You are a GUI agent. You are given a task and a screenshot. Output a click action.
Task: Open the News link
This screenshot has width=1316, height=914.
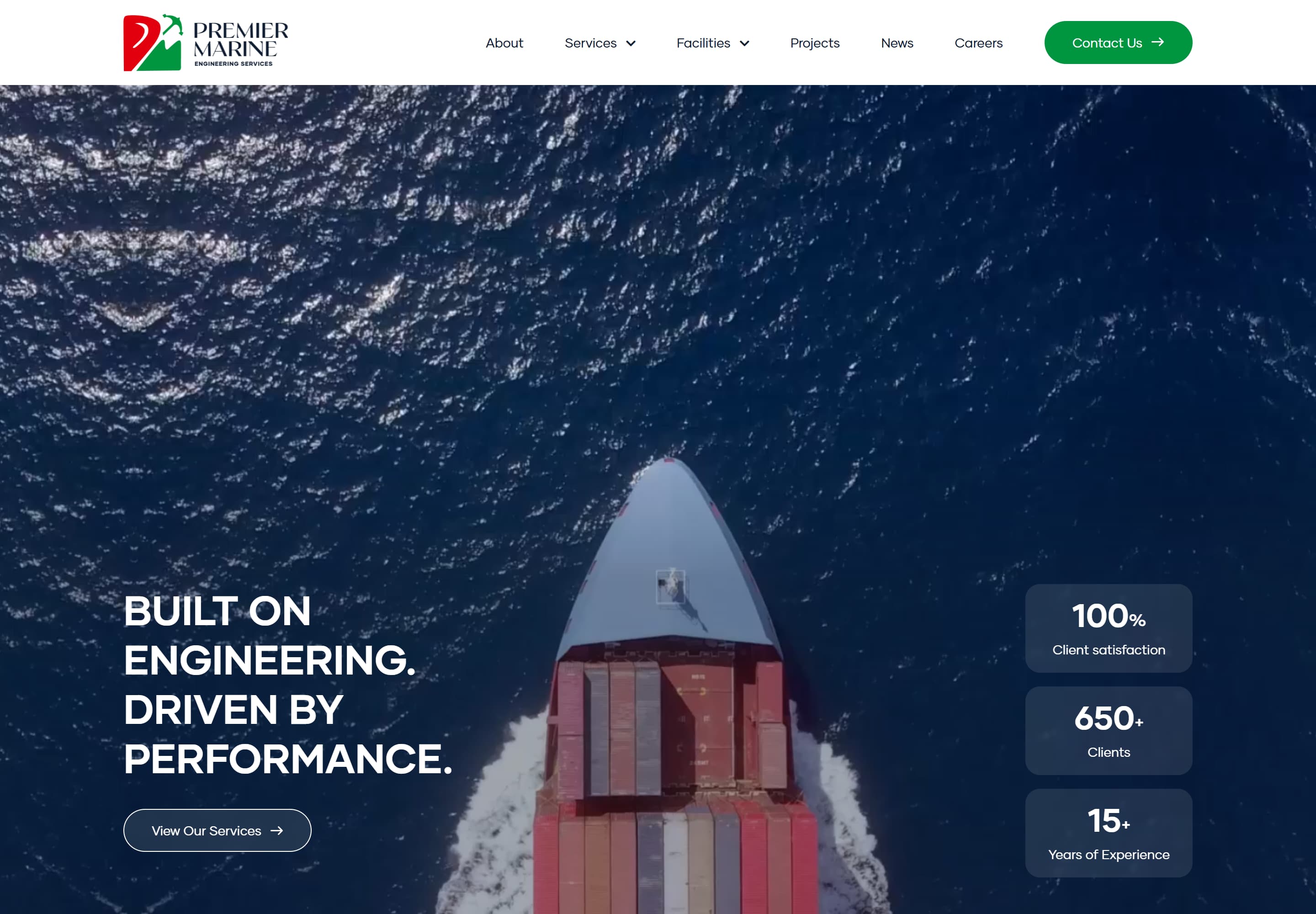(897, 43)
